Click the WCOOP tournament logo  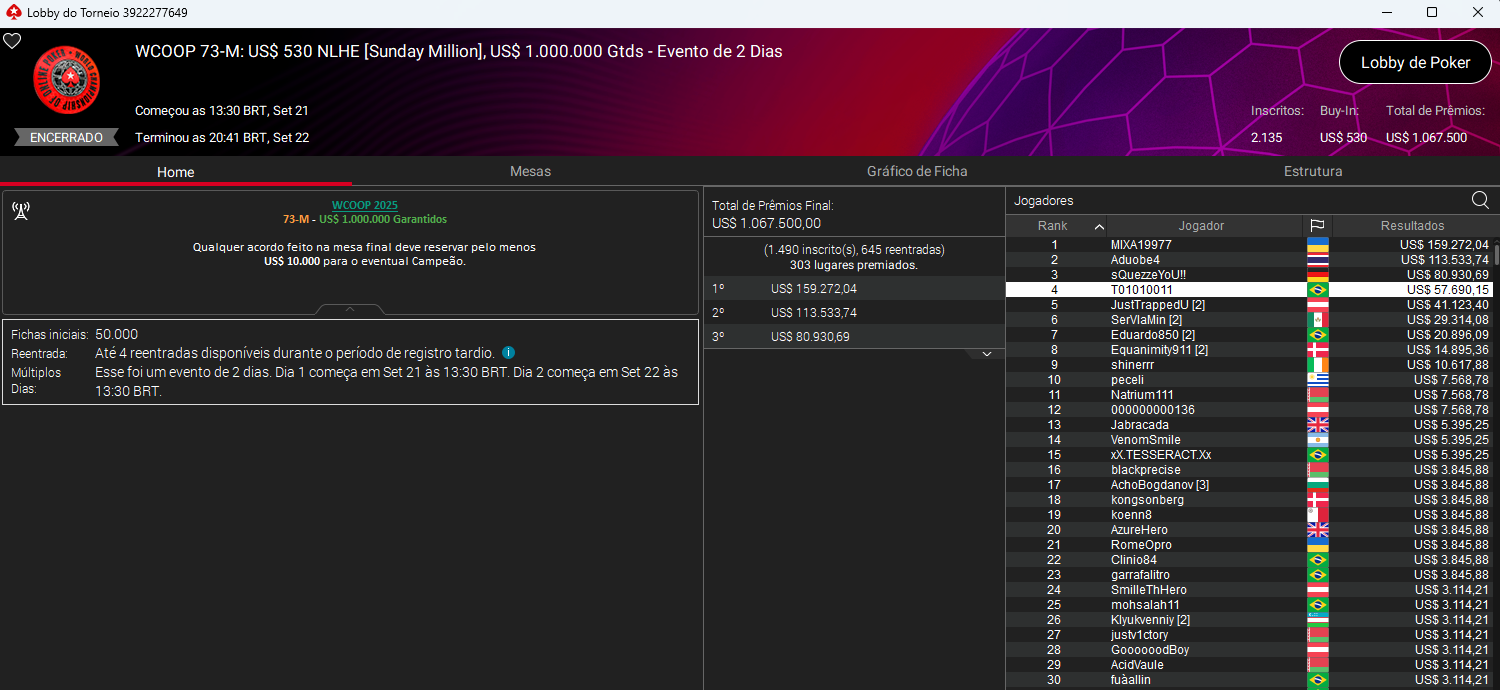coord(67,80)
